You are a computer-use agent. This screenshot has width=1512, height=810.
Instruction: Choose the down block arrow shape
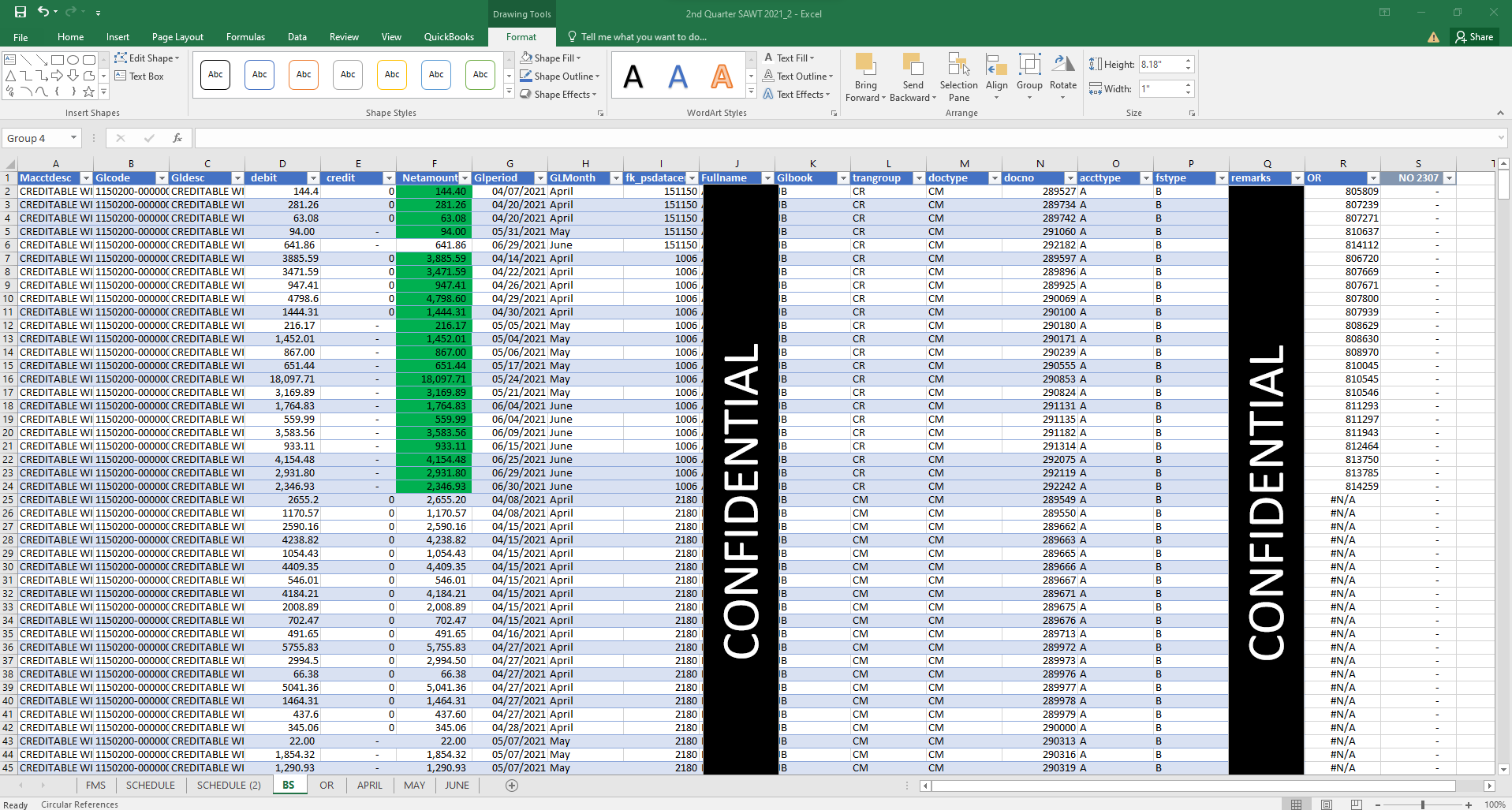click(73, 76)
